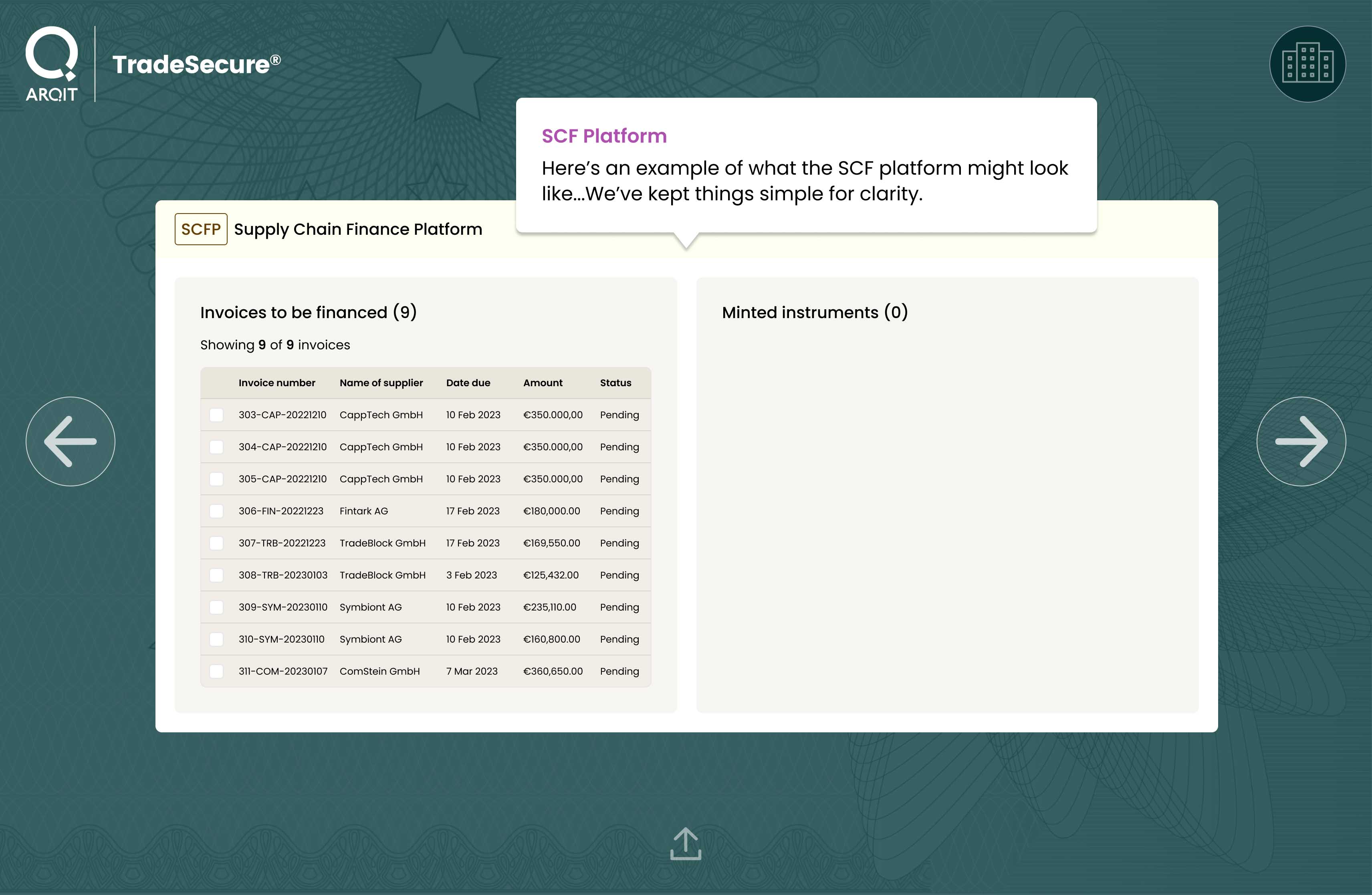
Task: Select checkbox for invoice 306-FIN-20221223
Action: pyautogui.click(x=216, y=511)
